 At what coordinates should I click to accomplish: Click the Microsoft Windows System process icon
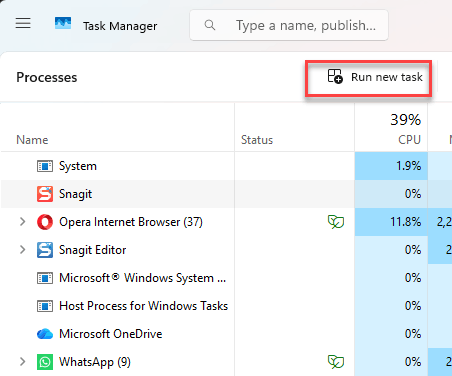point(45,278)
